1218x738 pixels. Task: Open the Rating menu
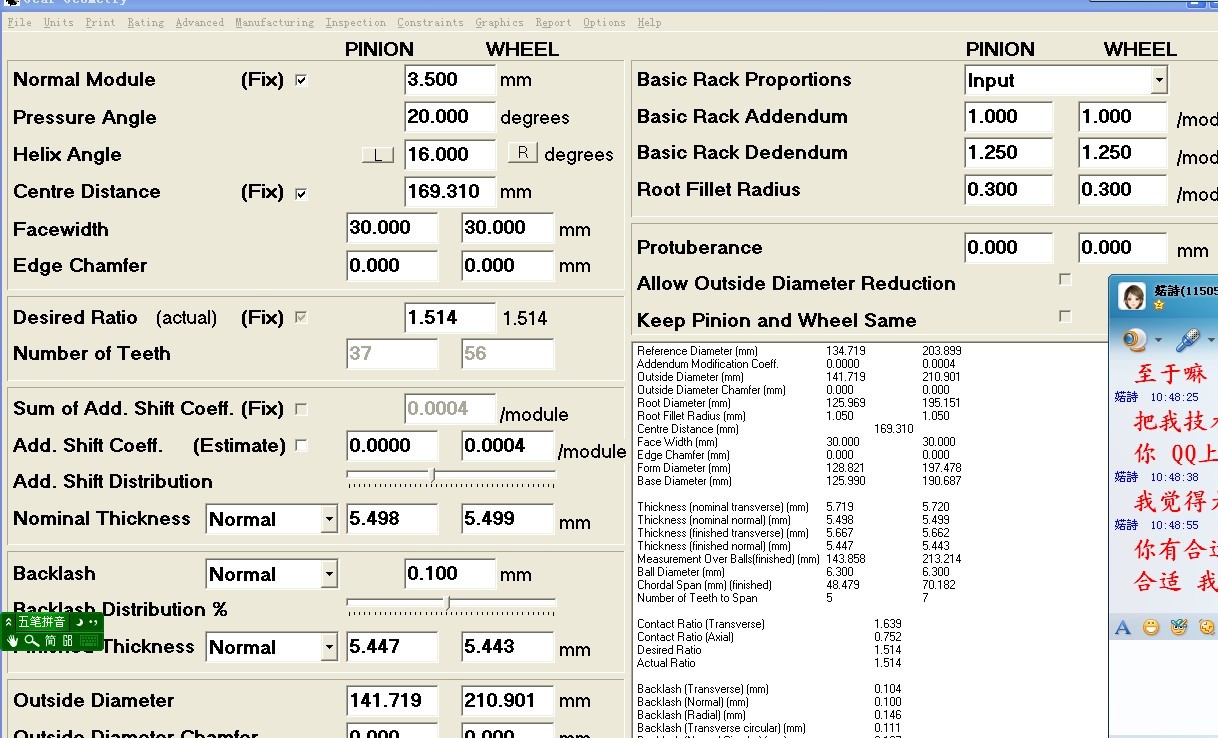(146, 22)
